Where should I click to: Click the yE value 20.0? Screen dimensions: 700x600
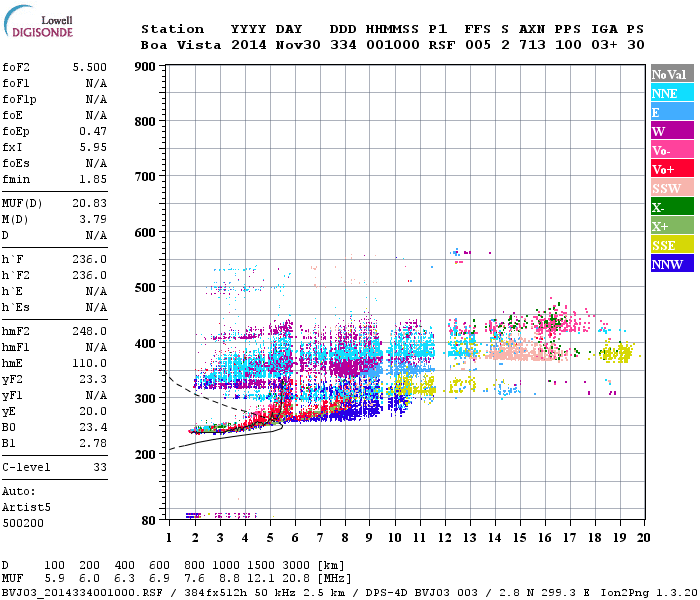(93, 412)
